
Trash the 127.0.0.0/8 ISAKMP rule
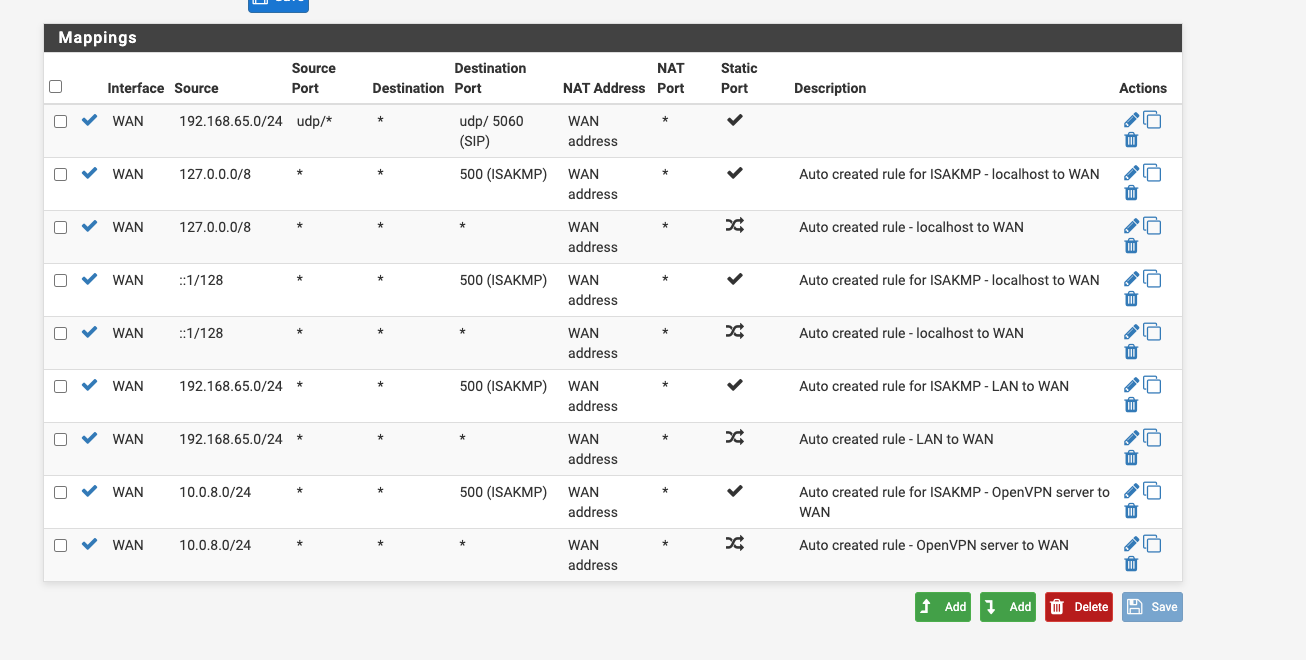click(1131, 193)
